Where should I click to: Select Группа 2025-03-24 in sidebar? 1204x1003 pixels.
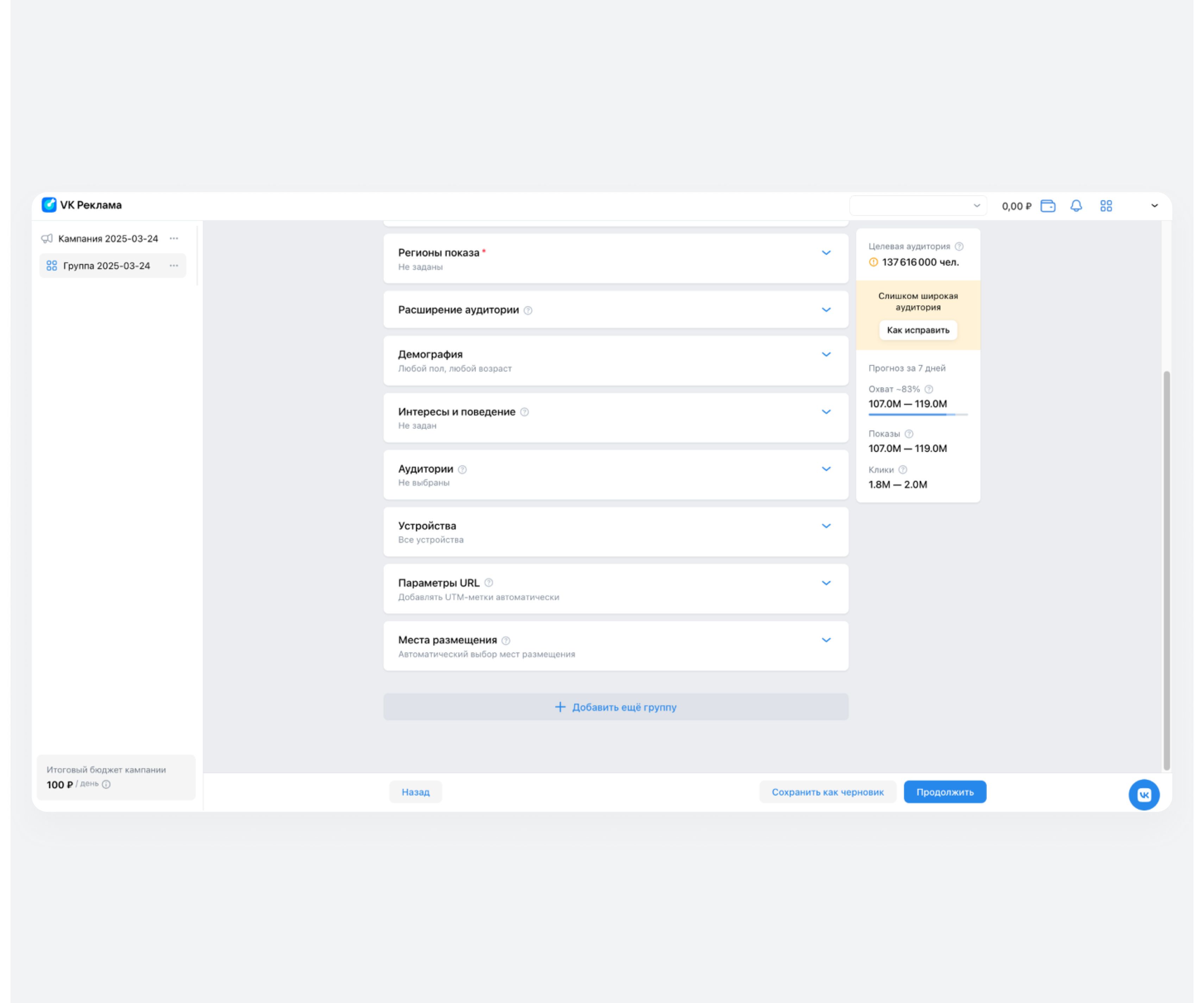pos(106,265)
